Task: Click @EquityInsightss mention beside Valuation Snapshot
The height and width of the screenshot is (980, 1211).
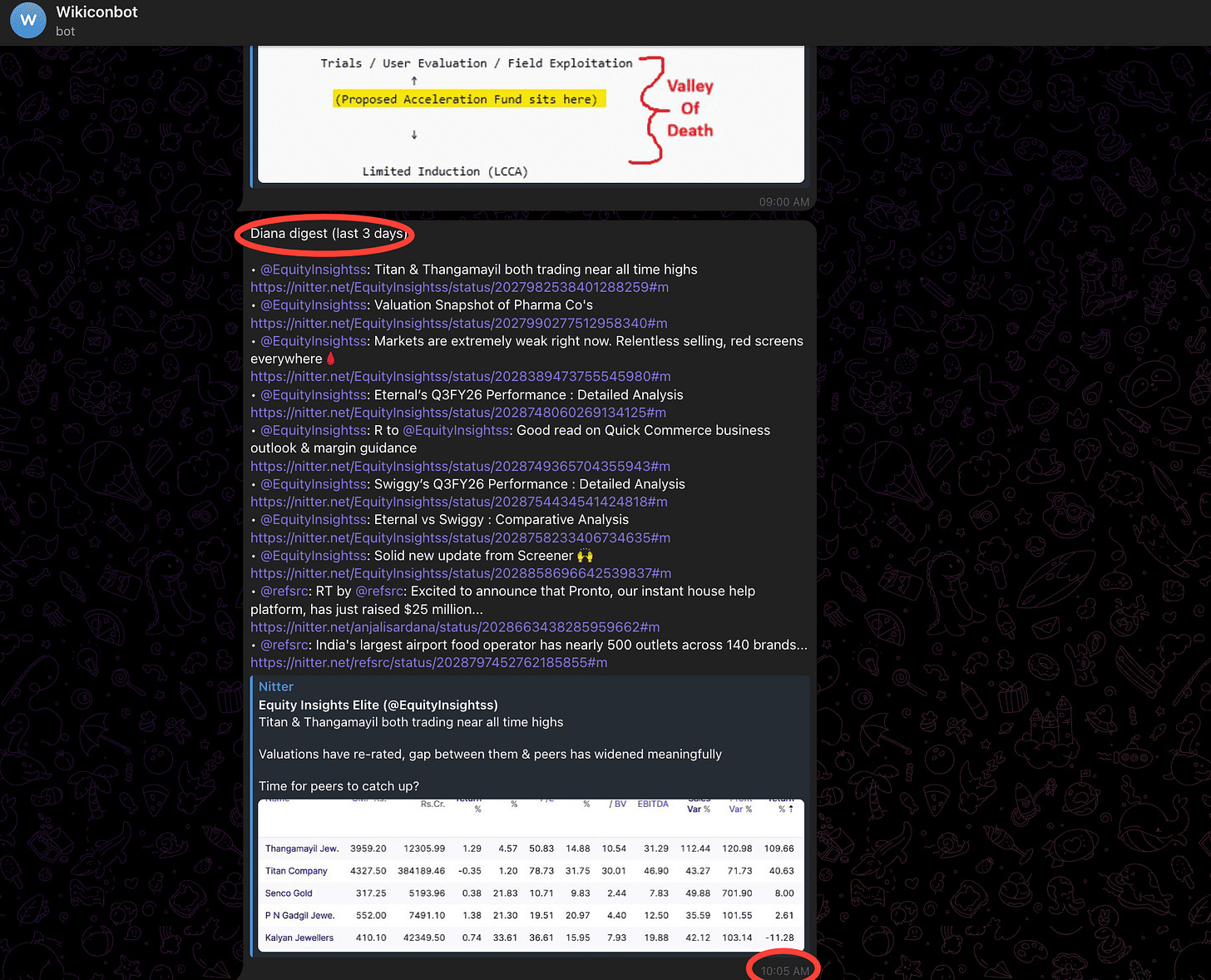Action: click(314, 304)
